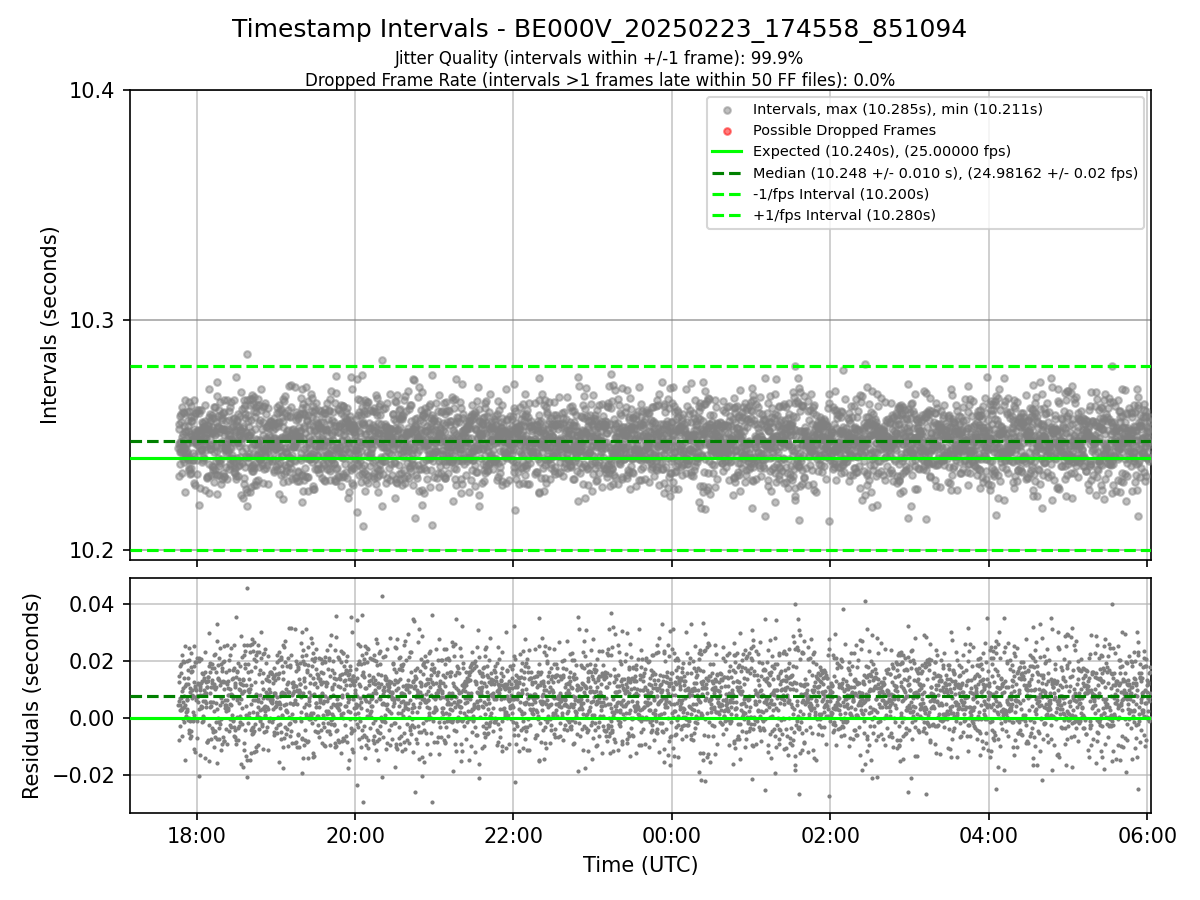The height and width of the screenshot is (900, 1200).
Task: Click the red dot marker for Possible Dropped Frames
Action: 727,131
